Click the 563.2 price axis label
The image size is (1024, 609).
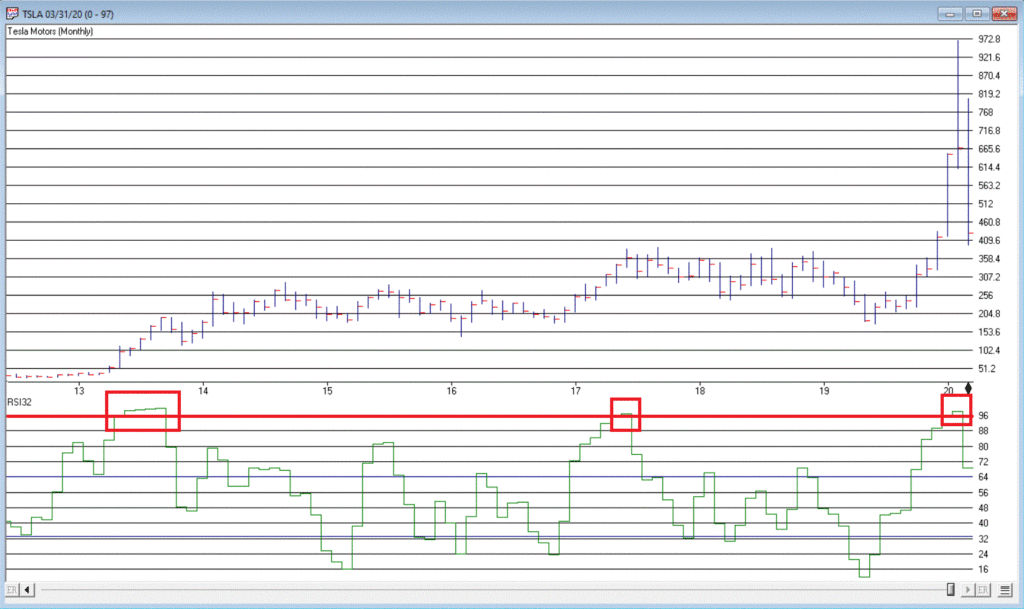[989, 185]
